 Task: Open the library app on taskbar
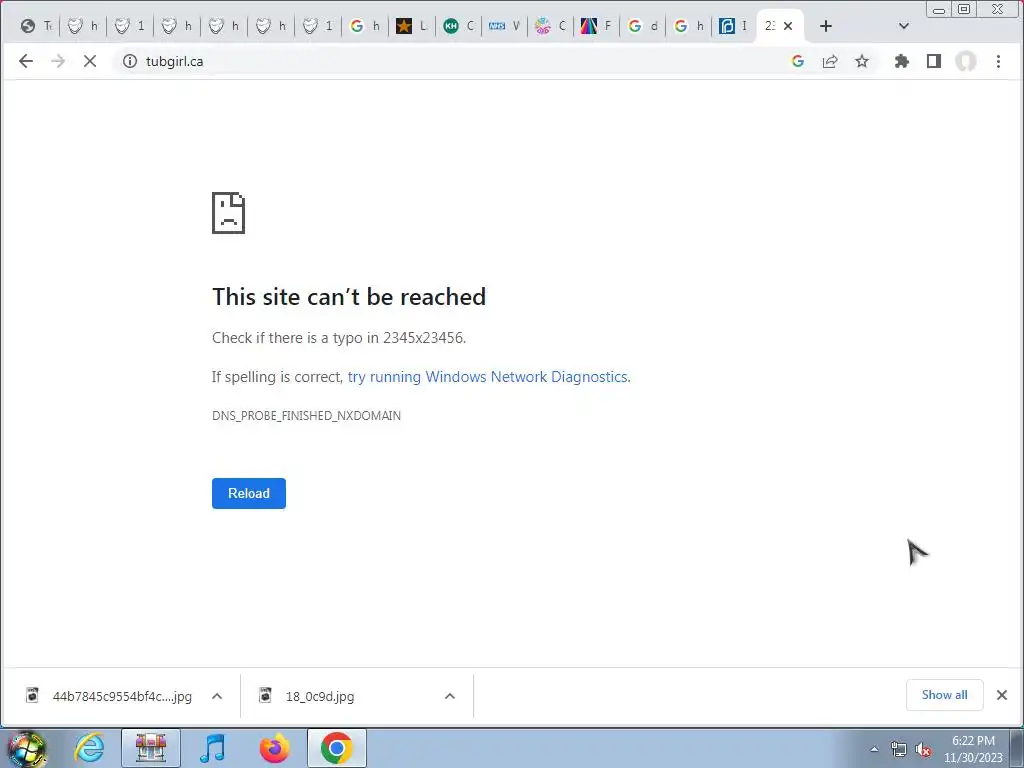click(x=151, y=748)
